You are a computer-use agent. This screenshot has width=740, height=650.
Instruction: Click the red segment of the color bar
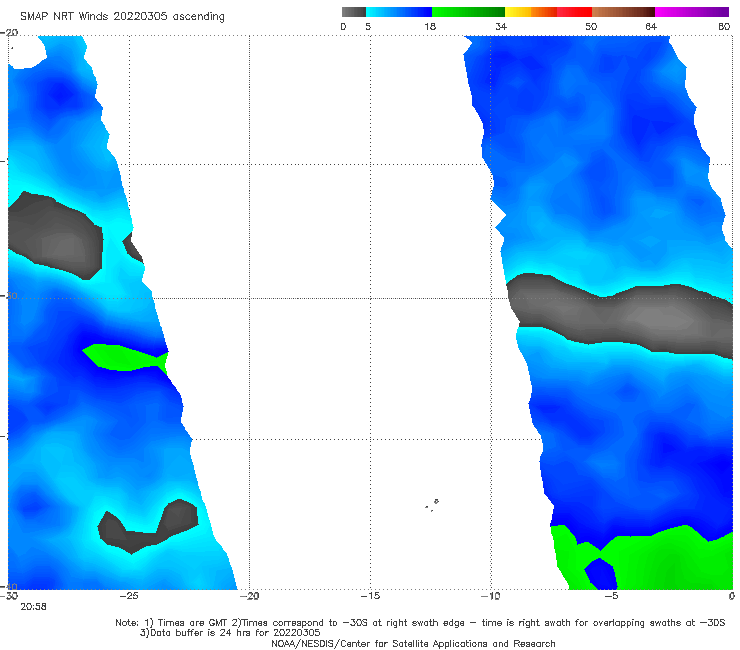[x=574, y=12]
